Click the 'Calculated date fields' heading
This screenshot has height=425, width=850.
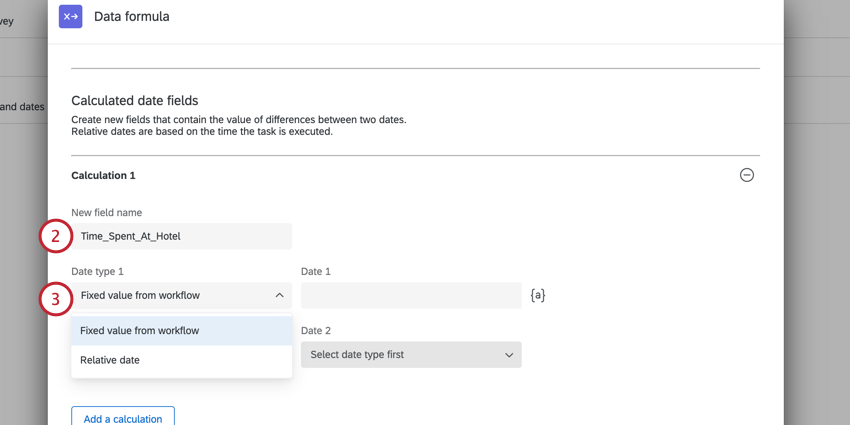point(135,100)
